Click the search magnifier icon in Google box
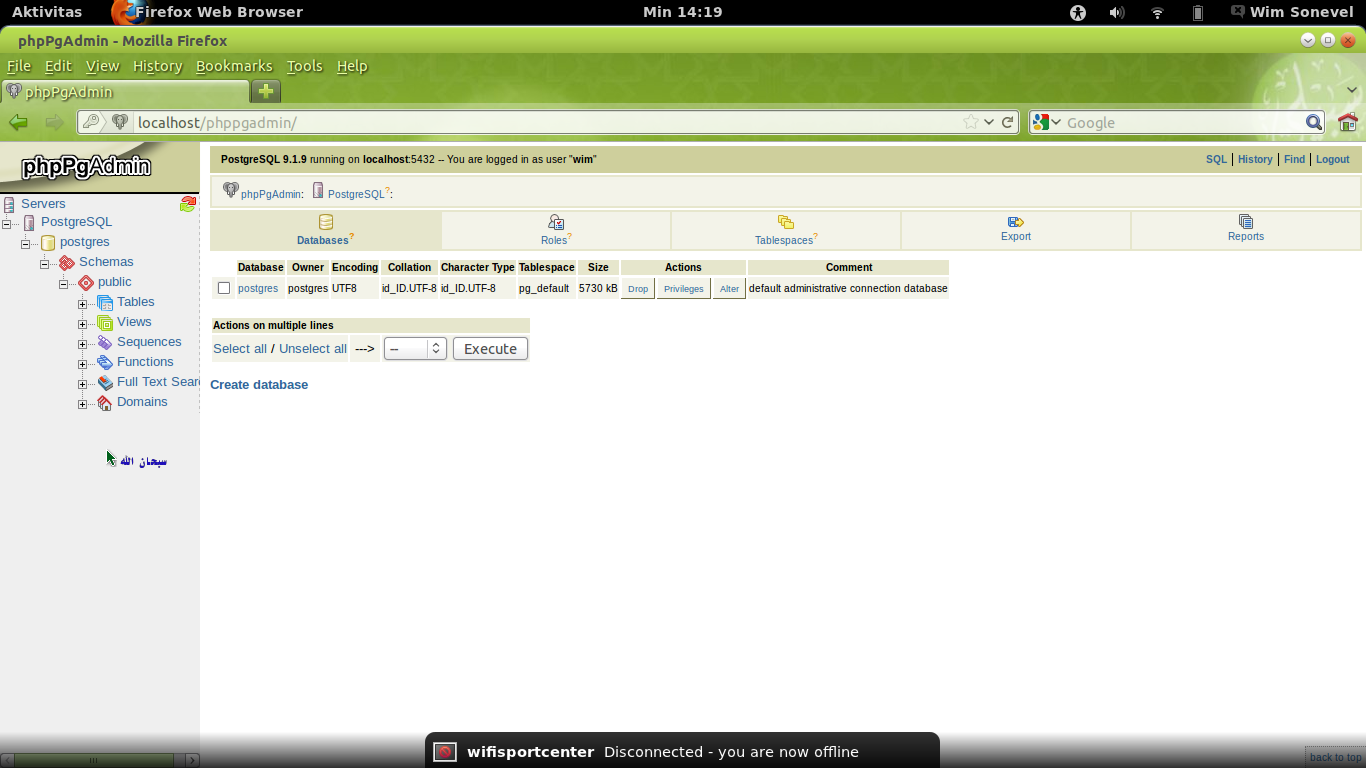 (1314, 122)
